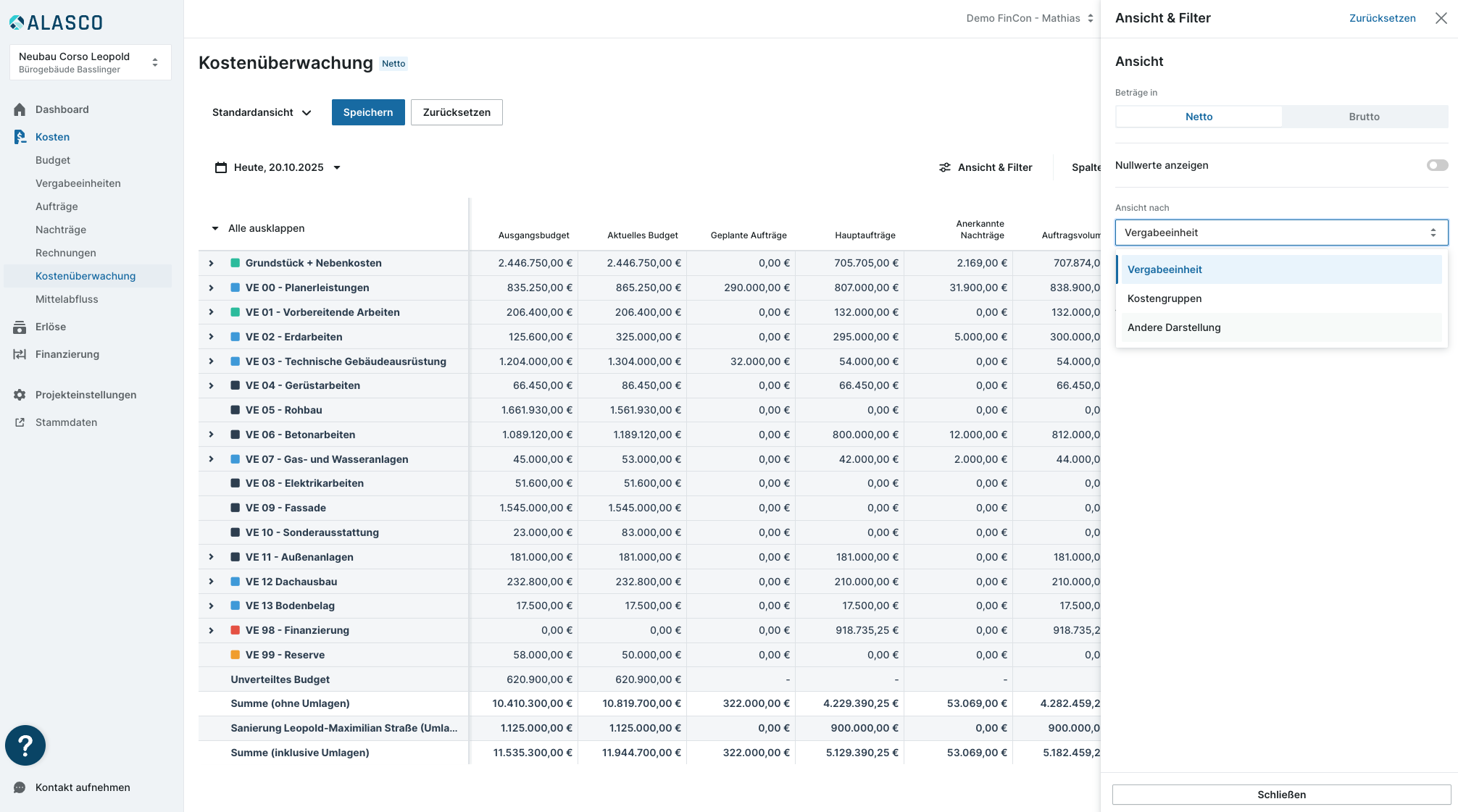Open help with question mark icon

tap(25, 745)
